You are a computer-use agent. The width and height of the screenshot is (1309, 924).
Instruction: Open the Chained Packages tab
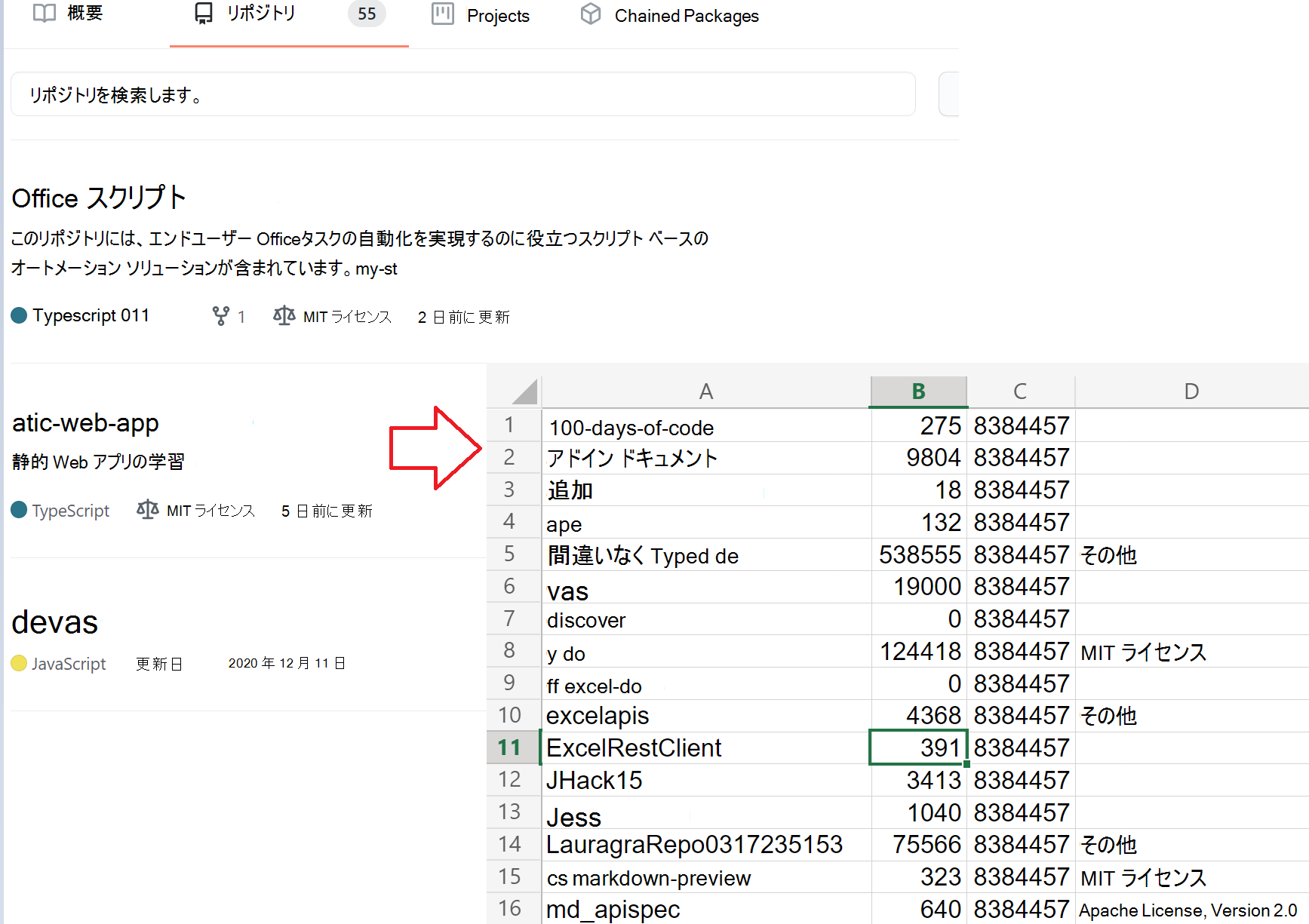[x=686, y=15]
